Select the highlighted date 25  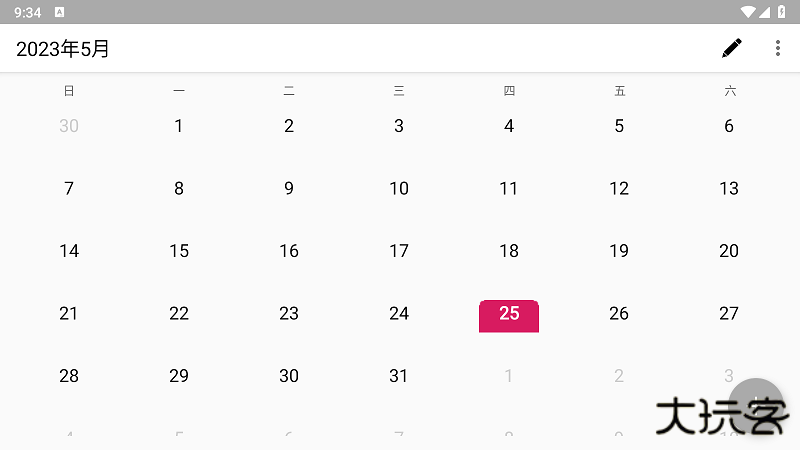[509, 314]
